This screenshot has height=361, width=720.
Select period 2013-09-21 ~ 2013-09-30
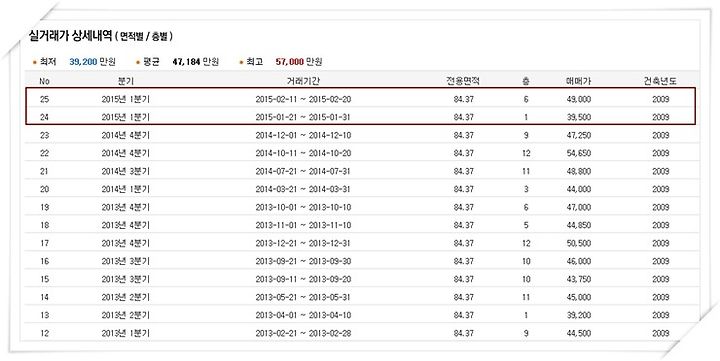click(303, 261)
